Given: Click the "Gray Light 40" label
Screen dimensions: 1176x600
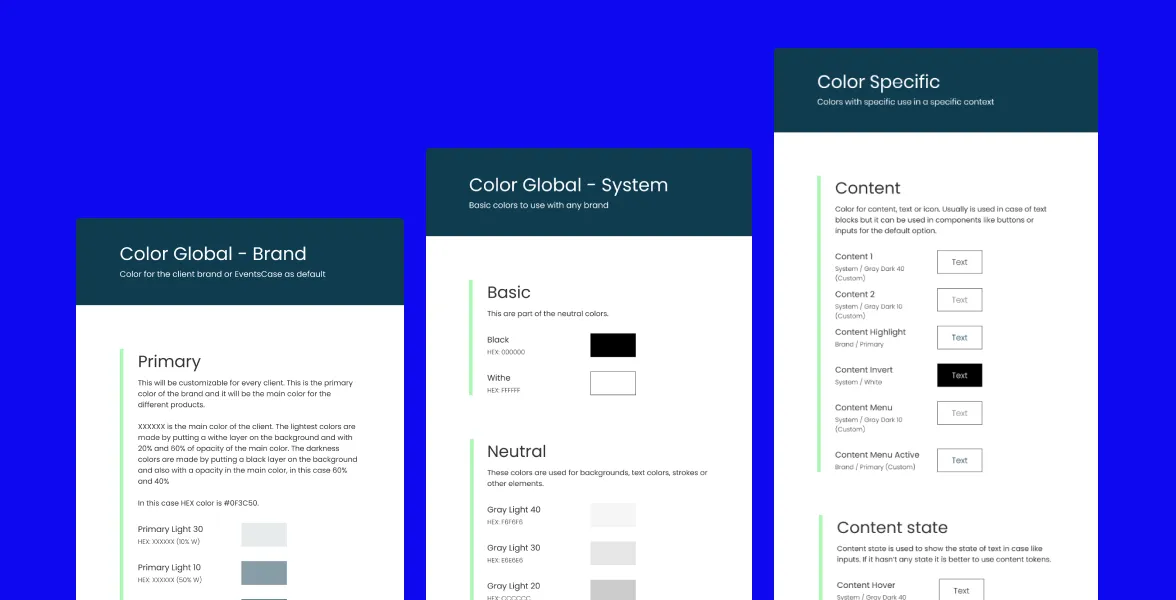Looking at the screenshot, I should (x=514, y=510).
